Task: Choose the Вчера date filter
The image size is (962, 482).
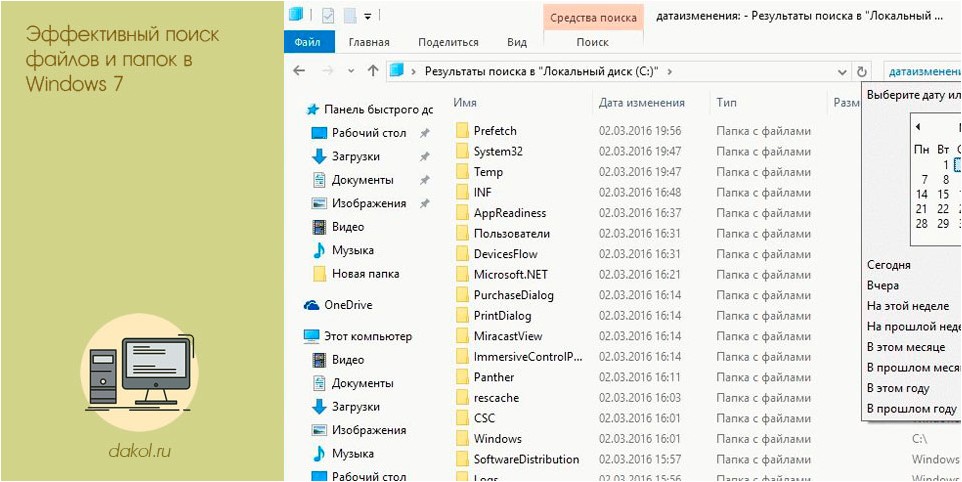Action: (x=883, y=286)
